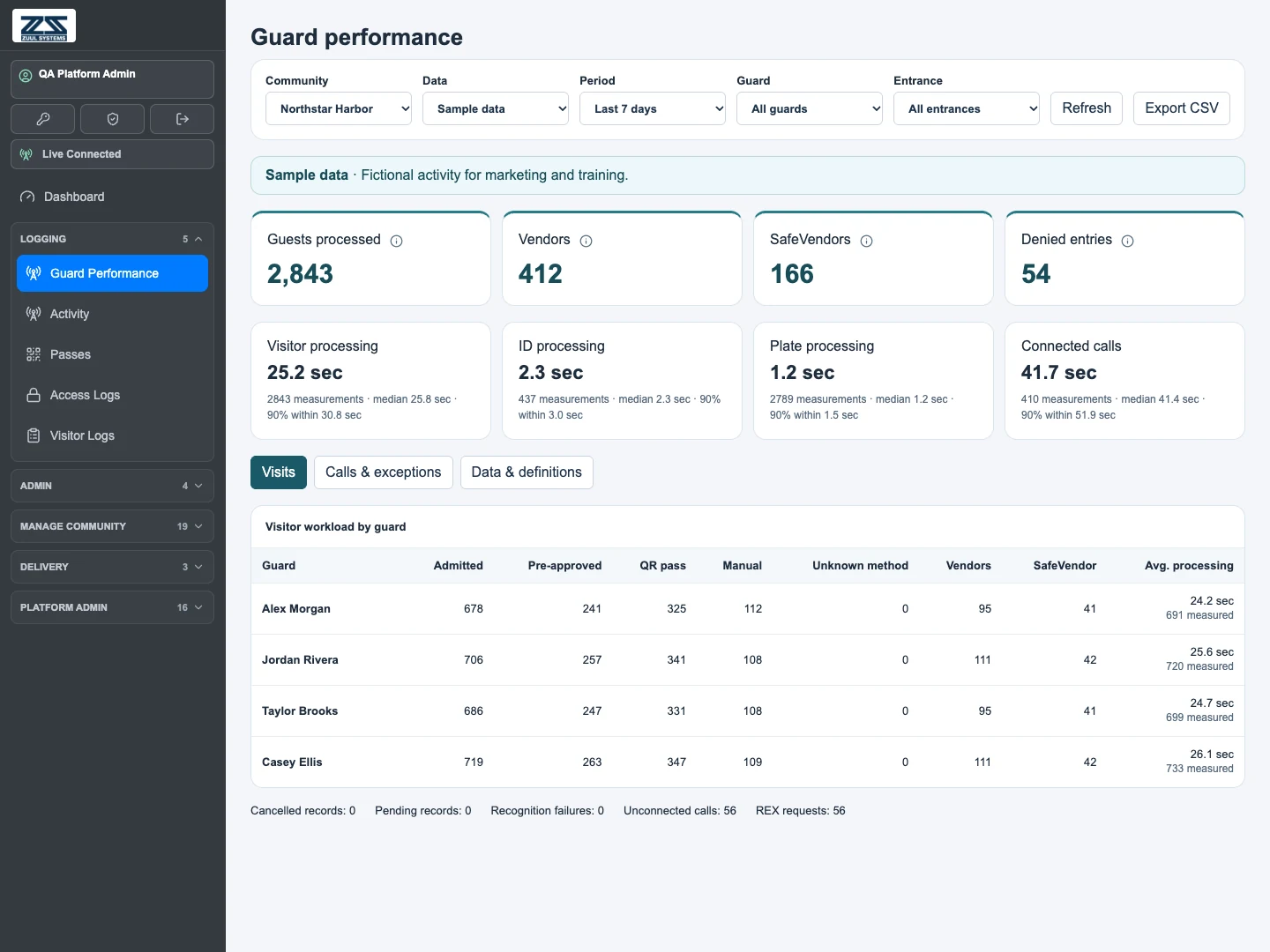This screenshot has height=952, width=1270.
Task: Click the Taylor Brooks guard name
Action: point(300,711)
